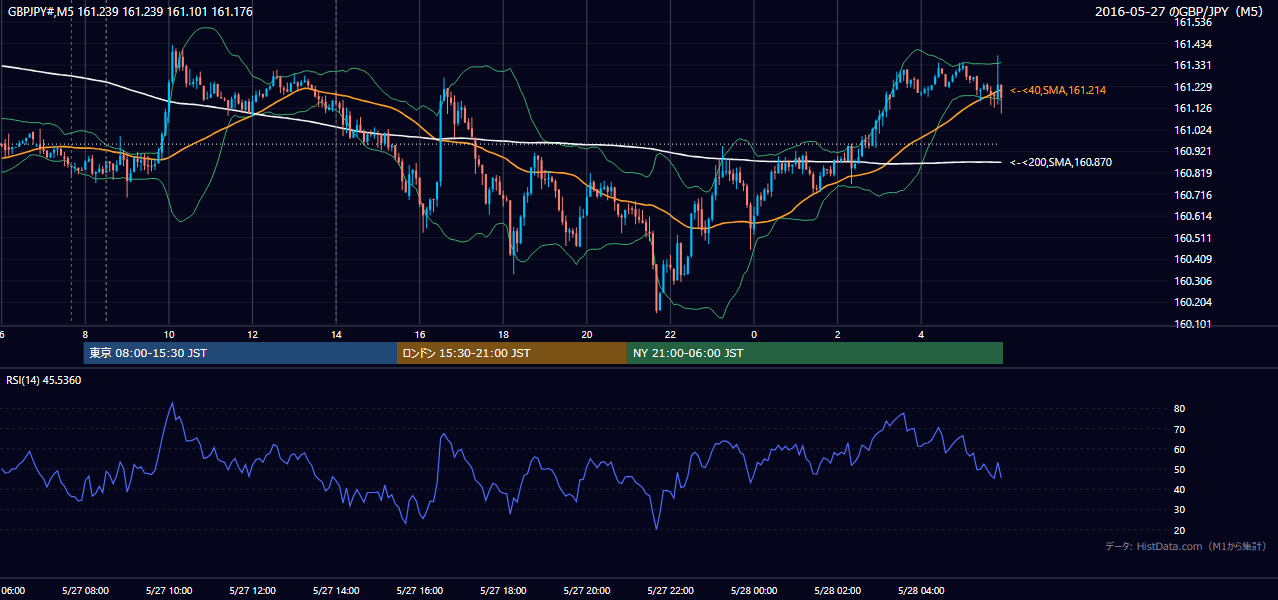Click the 5/28 00:00 bottom time label
Screen dimensions: 1278x600
click(x=754, y=590)
